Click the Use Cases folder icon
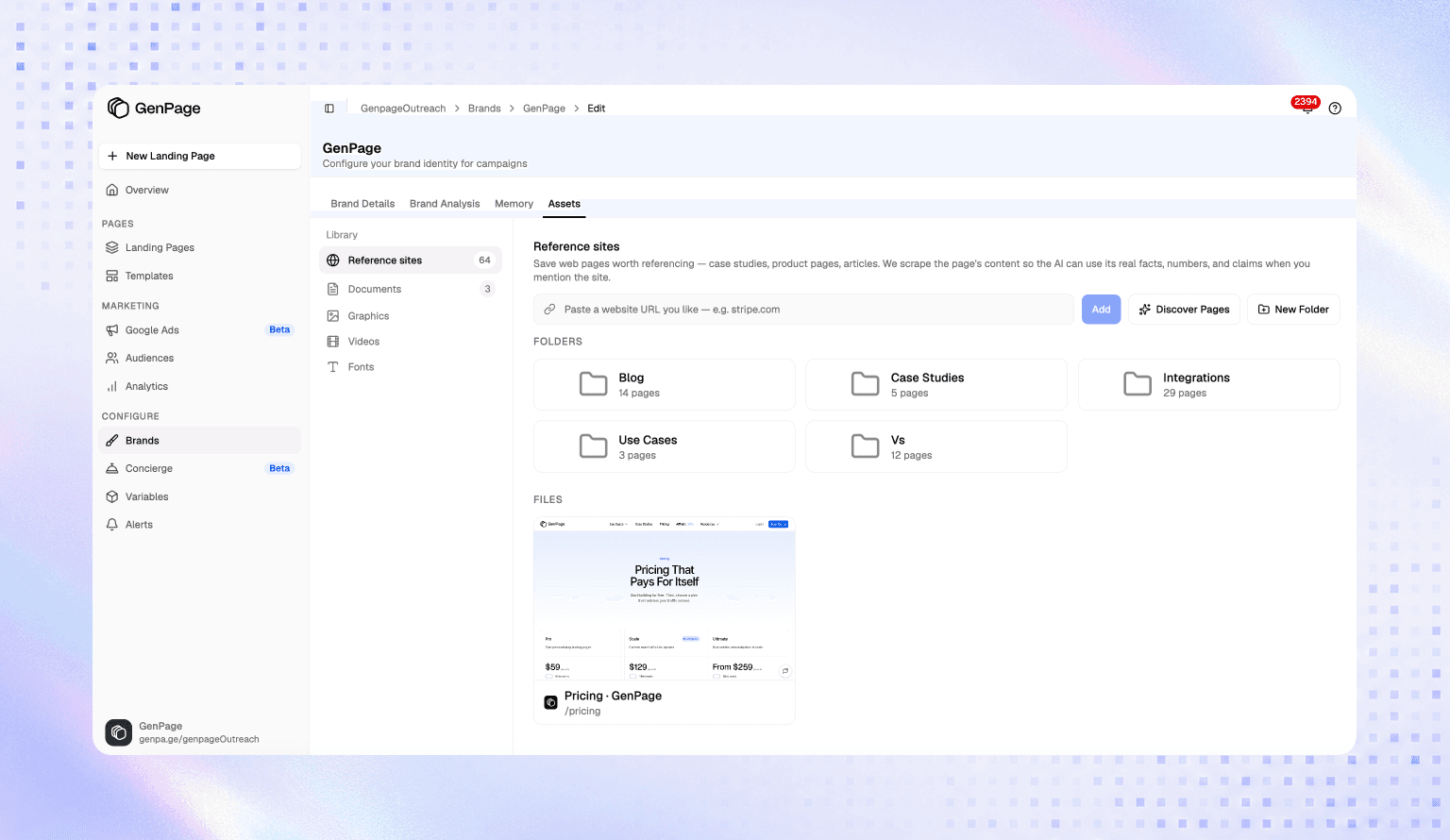 click(x=593, y=446)
